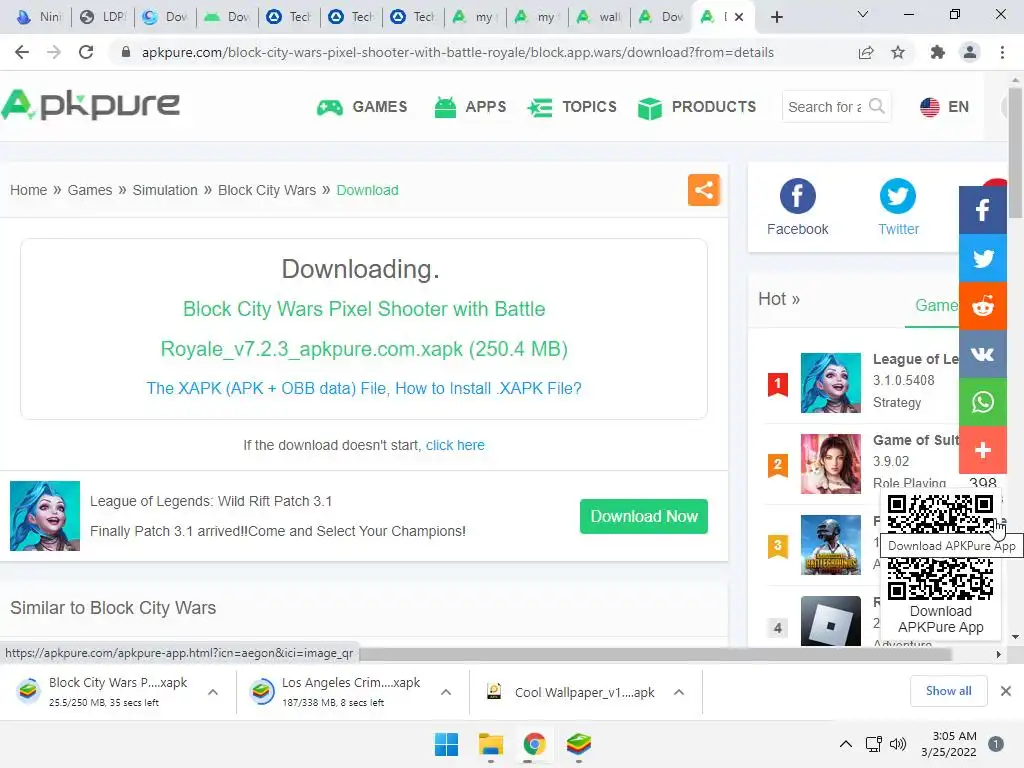Open BlueStacks from the taskbar
Viewport: 1024px width, 768px height.
[578, 744]
